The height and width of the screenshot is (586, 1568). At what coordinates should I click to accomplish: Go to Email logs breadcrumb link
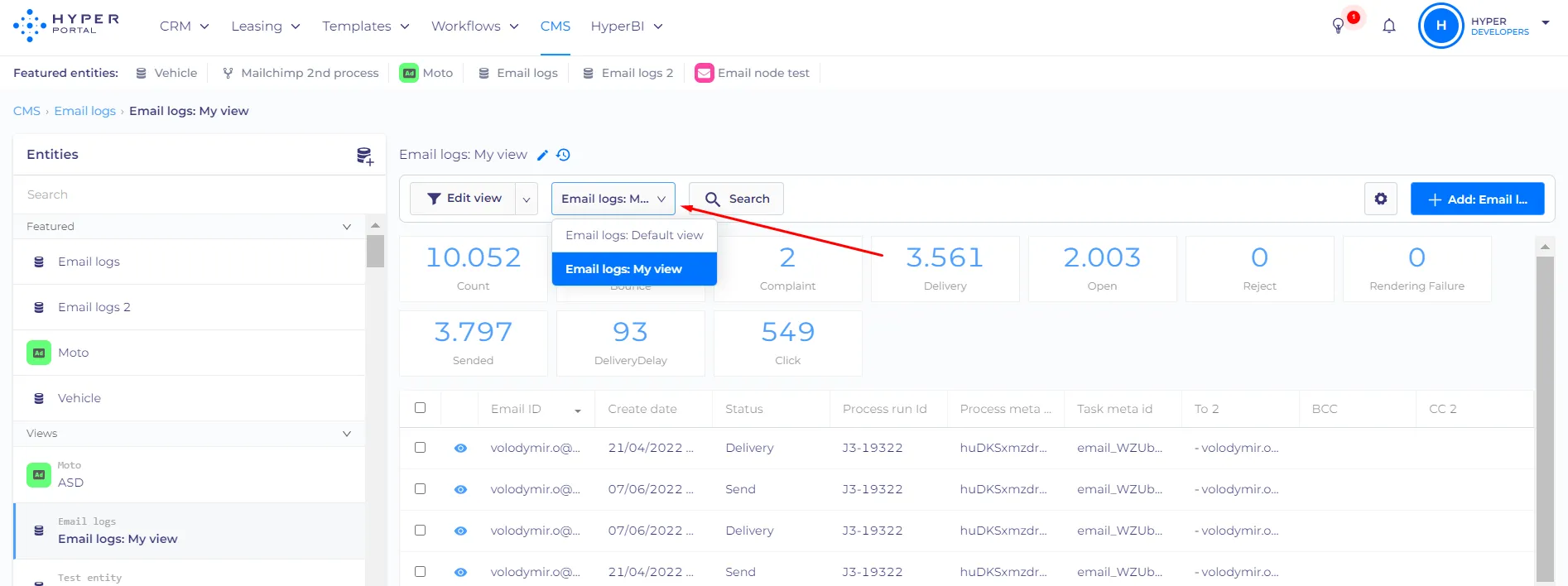pos(85,111)
